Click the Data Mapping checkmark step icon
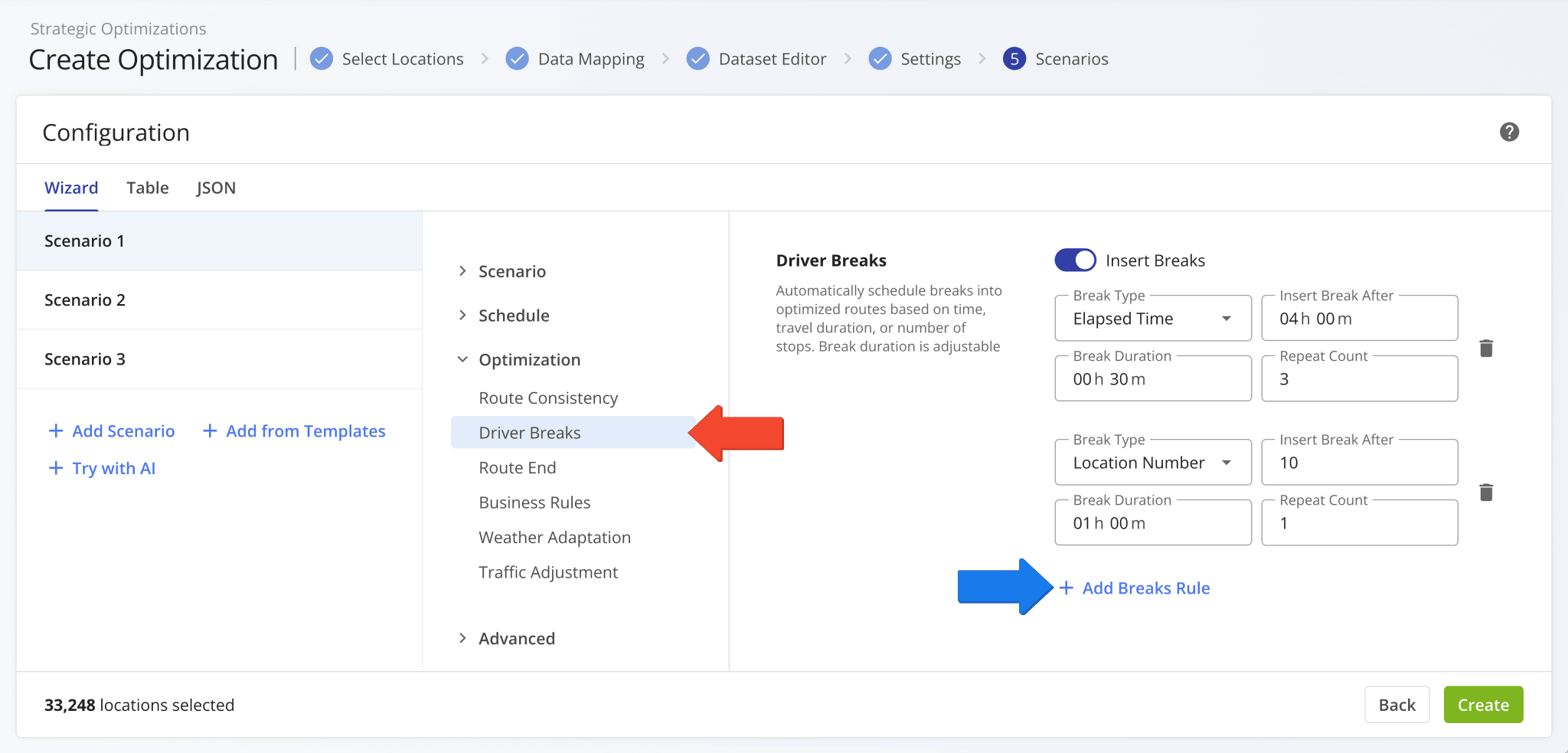 coord(518,59)
